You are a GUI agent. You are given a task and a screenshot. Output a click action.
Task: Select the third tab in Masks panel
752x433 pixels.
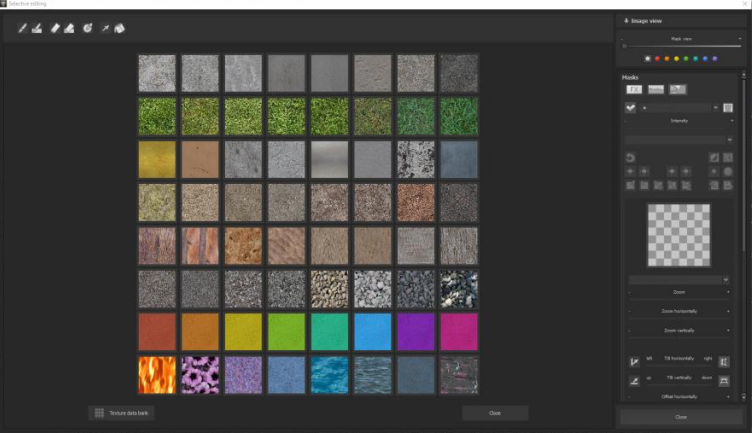[677, 89]
